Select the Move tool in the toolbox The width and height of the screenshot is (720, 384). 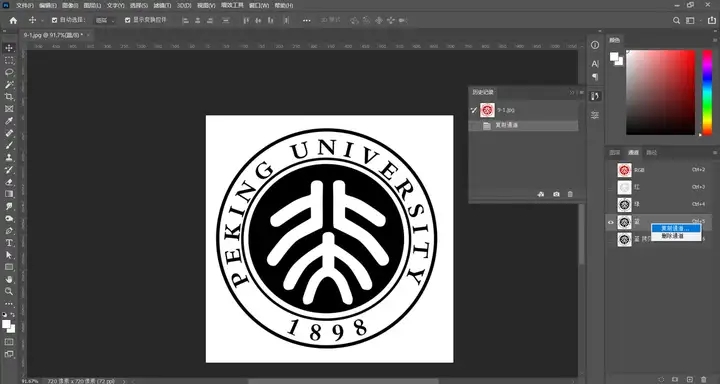click(9, 48)
